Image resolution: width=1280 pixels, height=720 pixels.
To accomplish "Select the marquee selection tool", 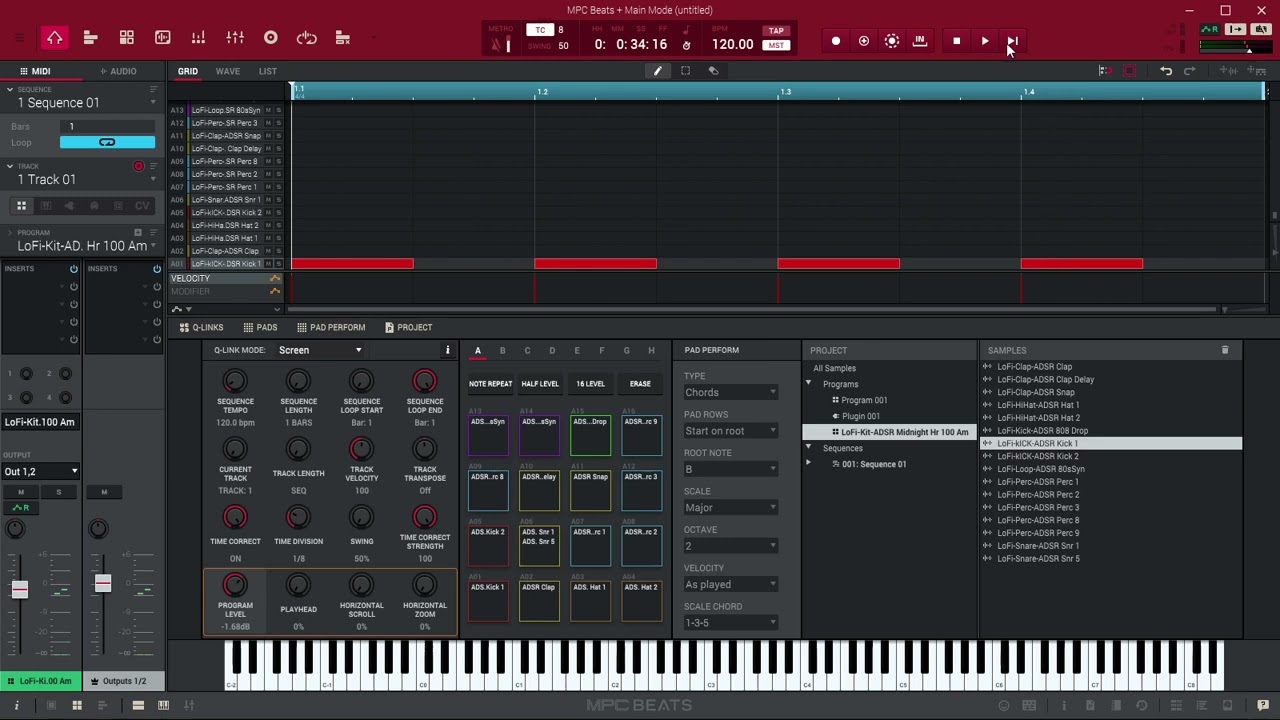I will point(686,71).
